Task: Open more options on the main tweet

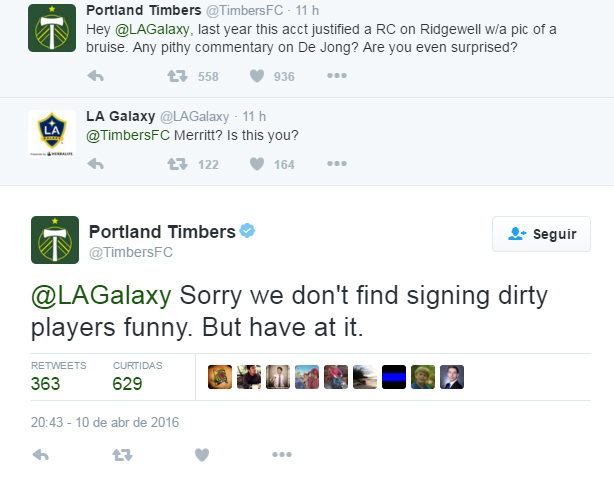Action: [281, 455]
